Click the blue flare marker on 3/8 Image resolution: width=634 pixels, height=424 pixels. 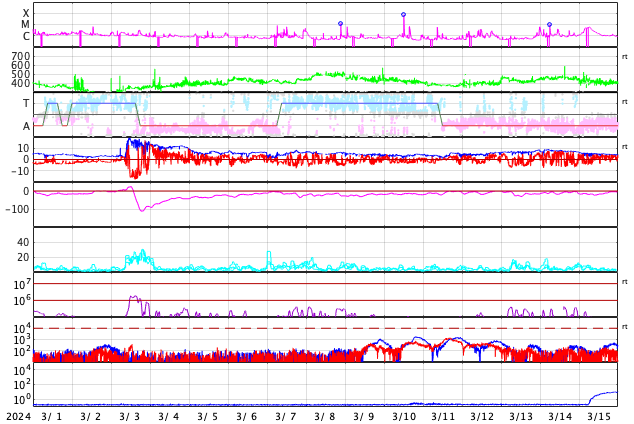pos(340,24)
